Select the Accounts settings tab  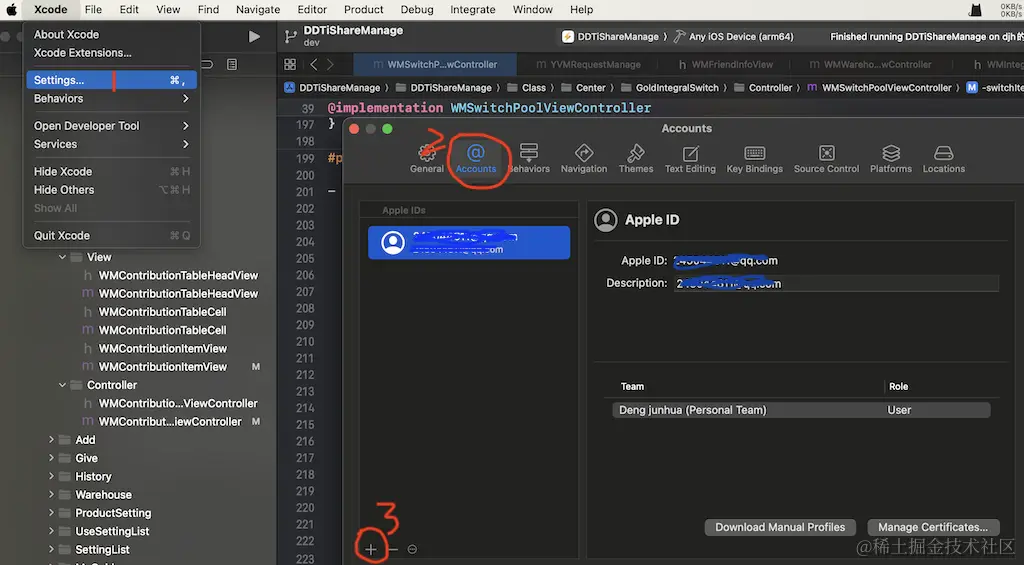[x=475, y=158]
